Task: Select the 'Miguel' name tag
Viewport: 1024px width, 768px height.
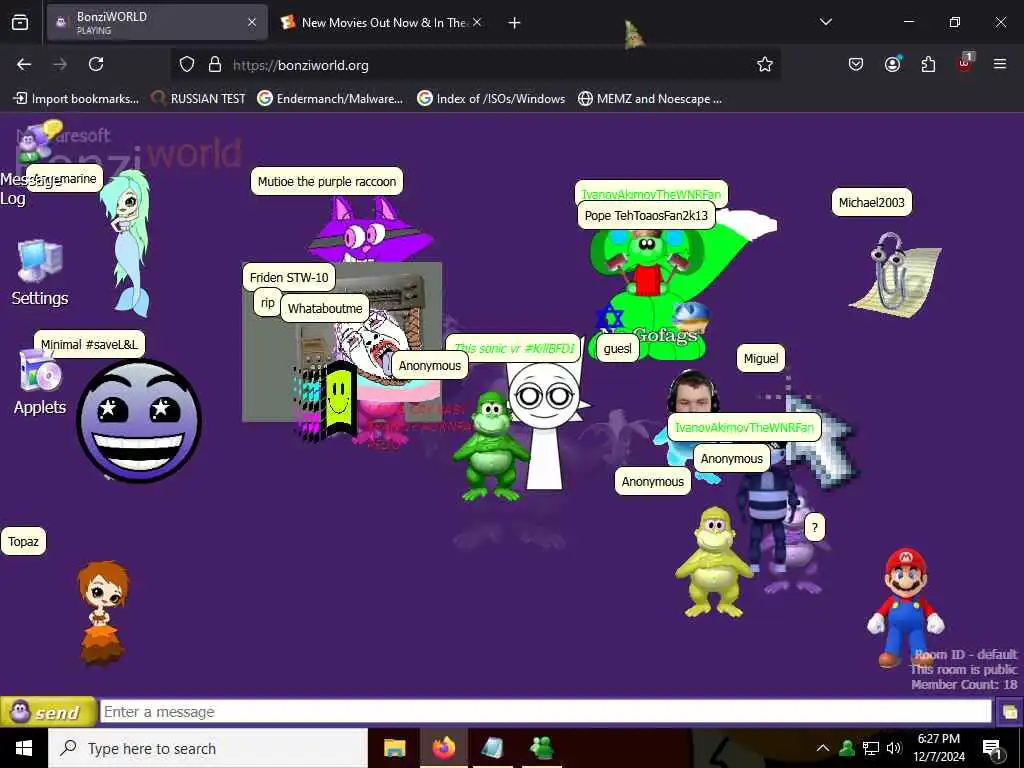Action: click(x=761, y=359)
